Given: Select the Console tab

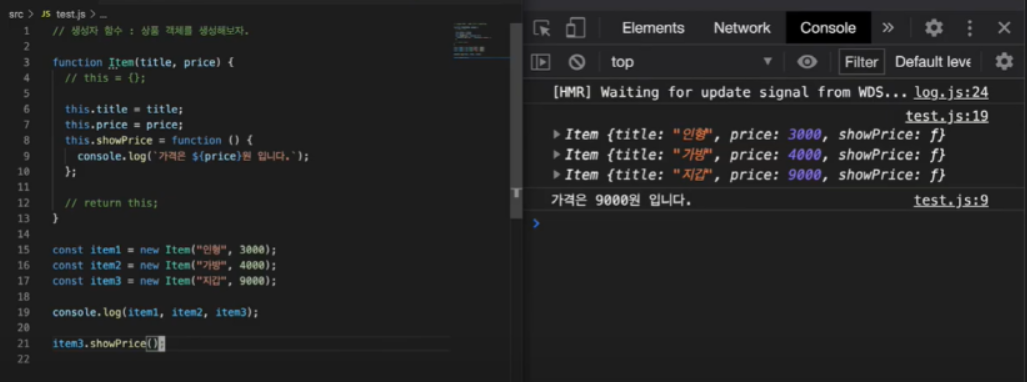Looking at the screenshot, I should pyautogui.click(x=828, y=28).
